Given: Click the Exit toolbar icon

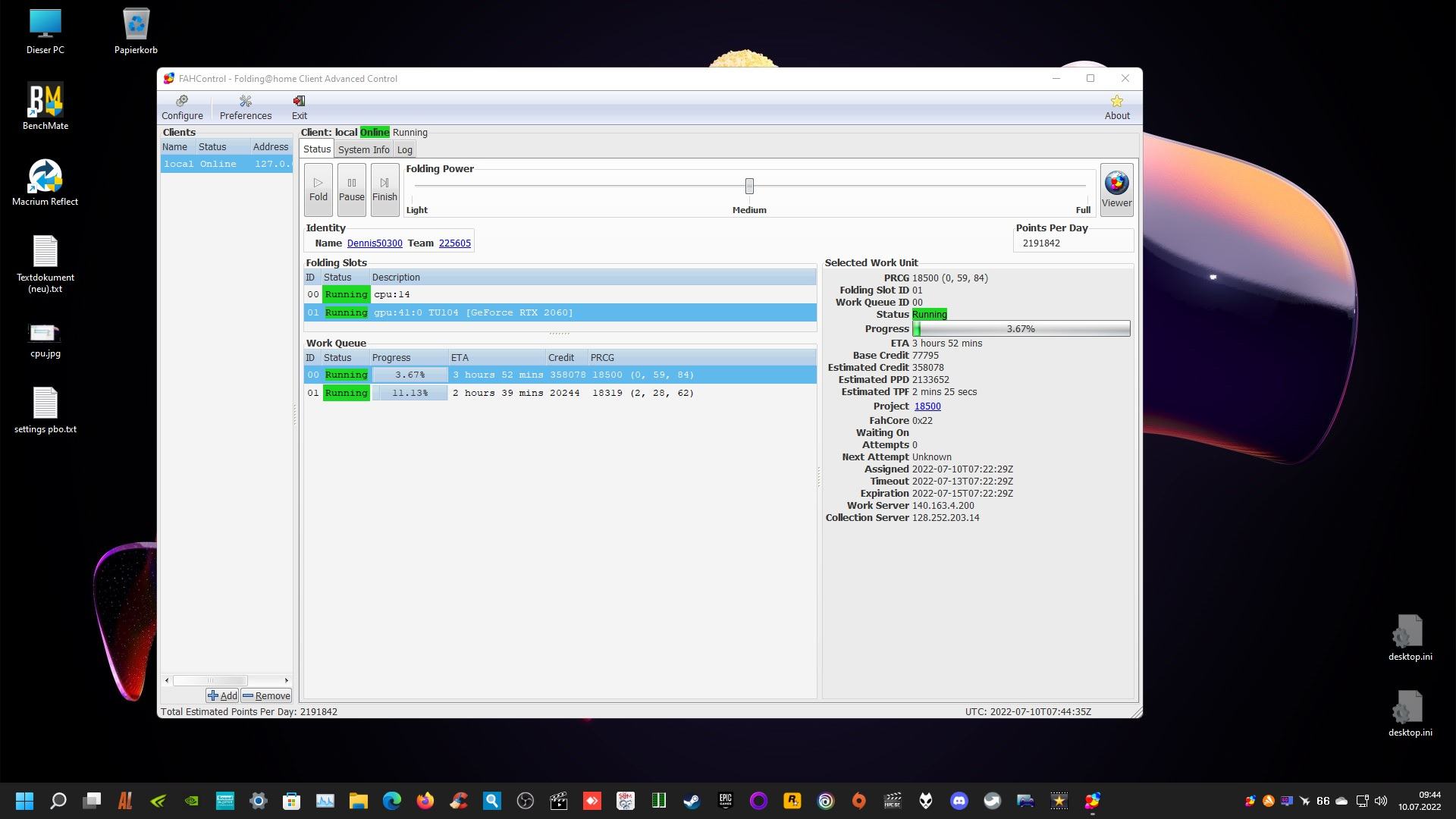Looking at the screenshot, I should [299, 107].
